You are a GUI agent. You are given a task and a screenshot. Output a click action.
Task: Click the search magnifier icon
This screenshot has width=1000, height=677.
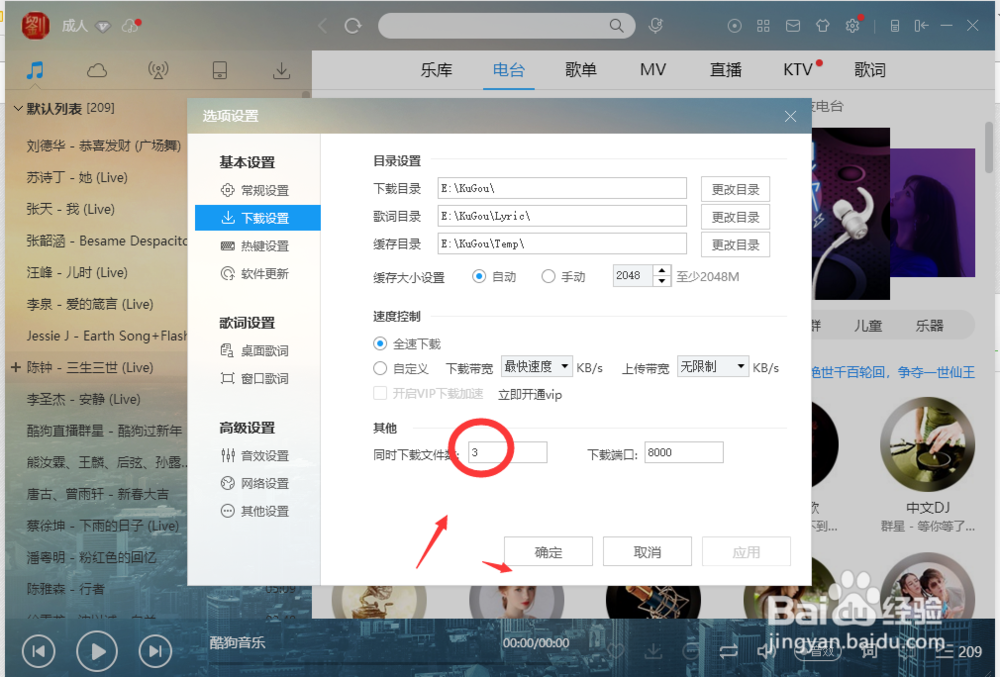(616, 25)
